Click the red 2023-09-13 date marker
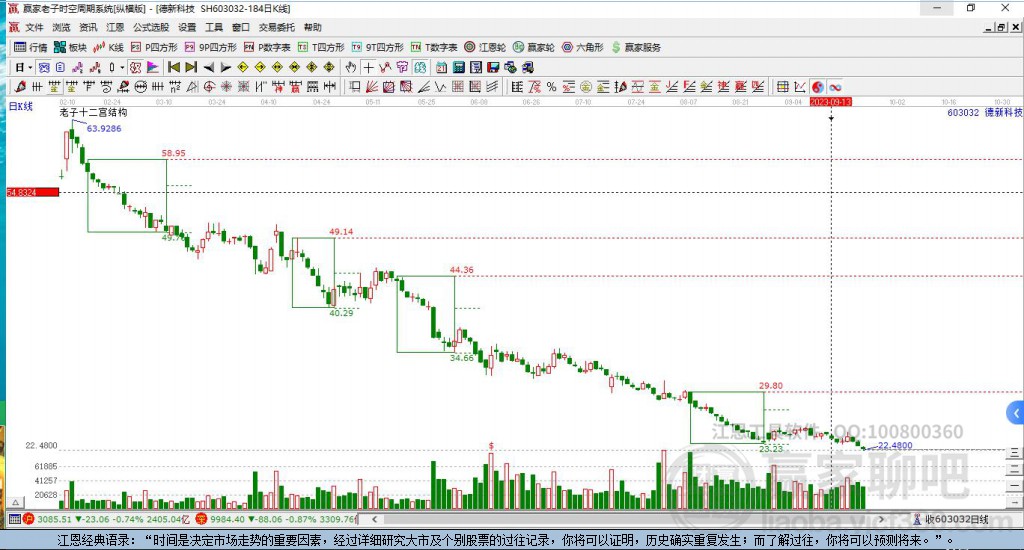The height and width of the screenshot is (550, 1024). [831, 103]
